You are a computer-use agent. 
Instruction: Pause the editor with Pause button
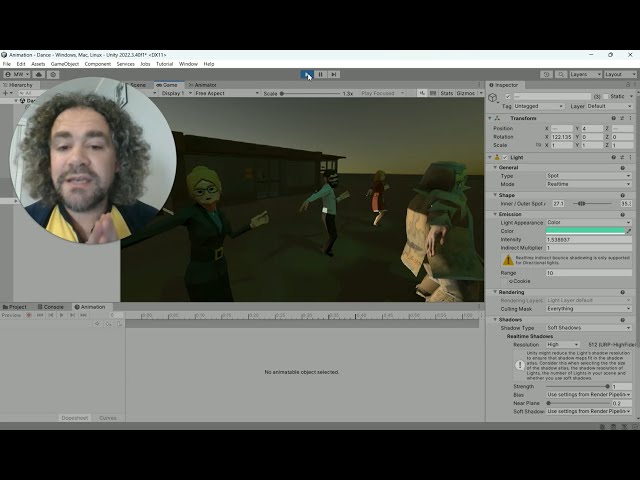pyautogui.click(x=320, y=74)
